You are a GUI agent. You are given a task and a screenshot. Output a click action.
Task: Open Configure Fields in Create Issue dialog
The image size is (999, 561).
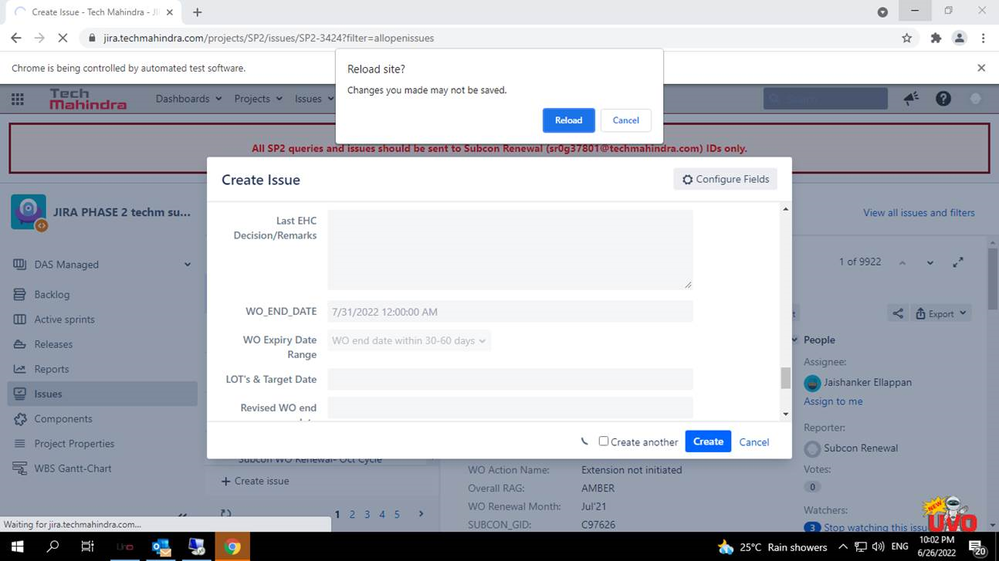pyautogui.click(x=725, y=180)
